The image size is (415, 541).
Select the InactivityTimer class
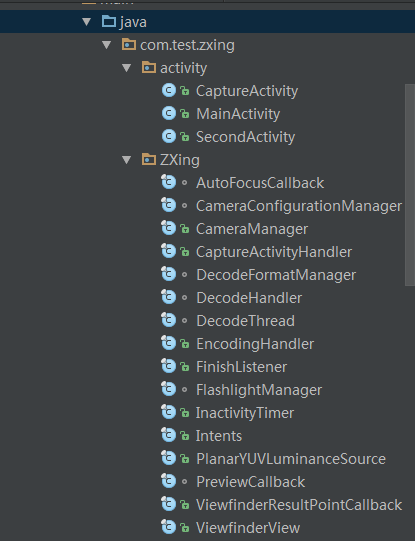[245, 413]
